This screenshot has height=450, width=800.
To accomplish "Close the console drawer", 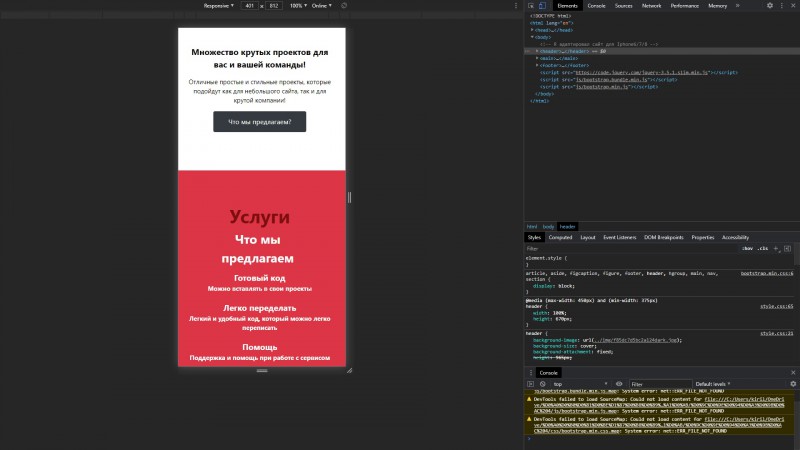I will click(793, 373).
